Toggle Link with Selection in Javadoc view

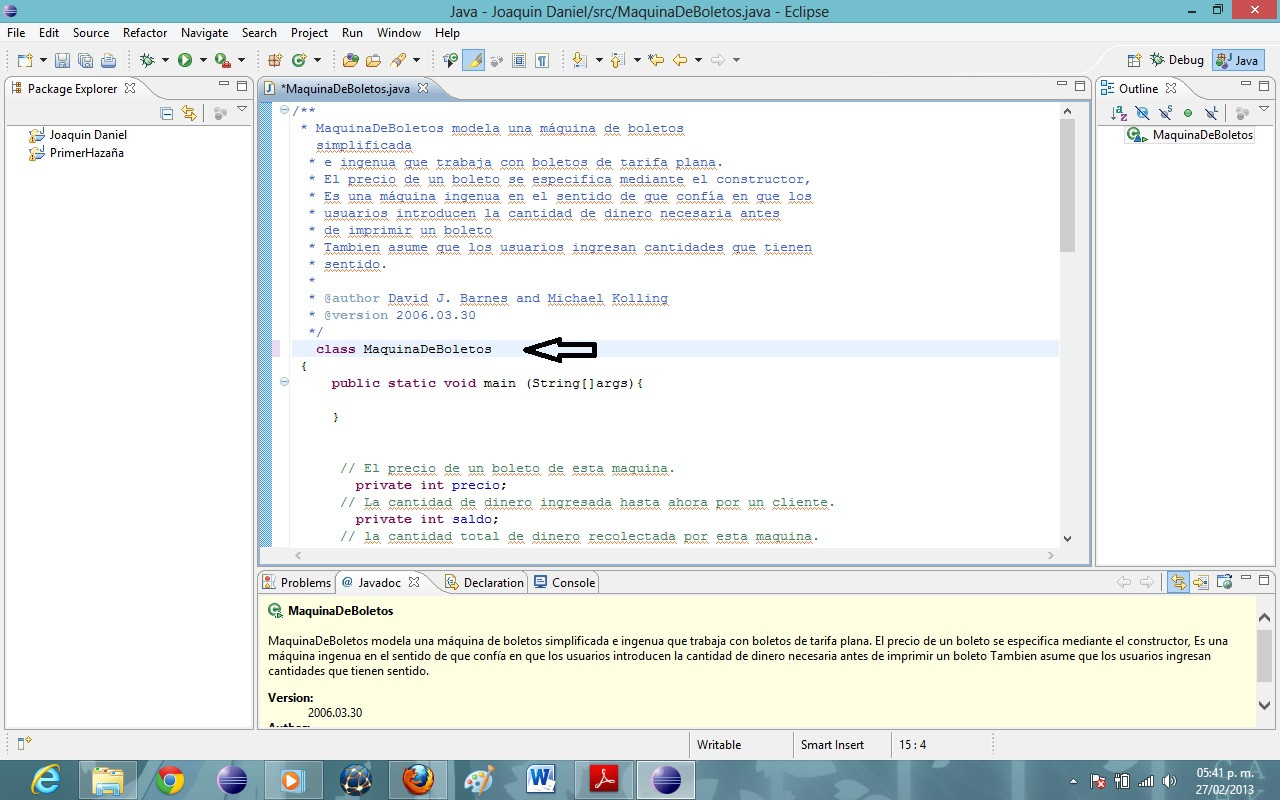pyautogui.click(x=1178, y=582)
